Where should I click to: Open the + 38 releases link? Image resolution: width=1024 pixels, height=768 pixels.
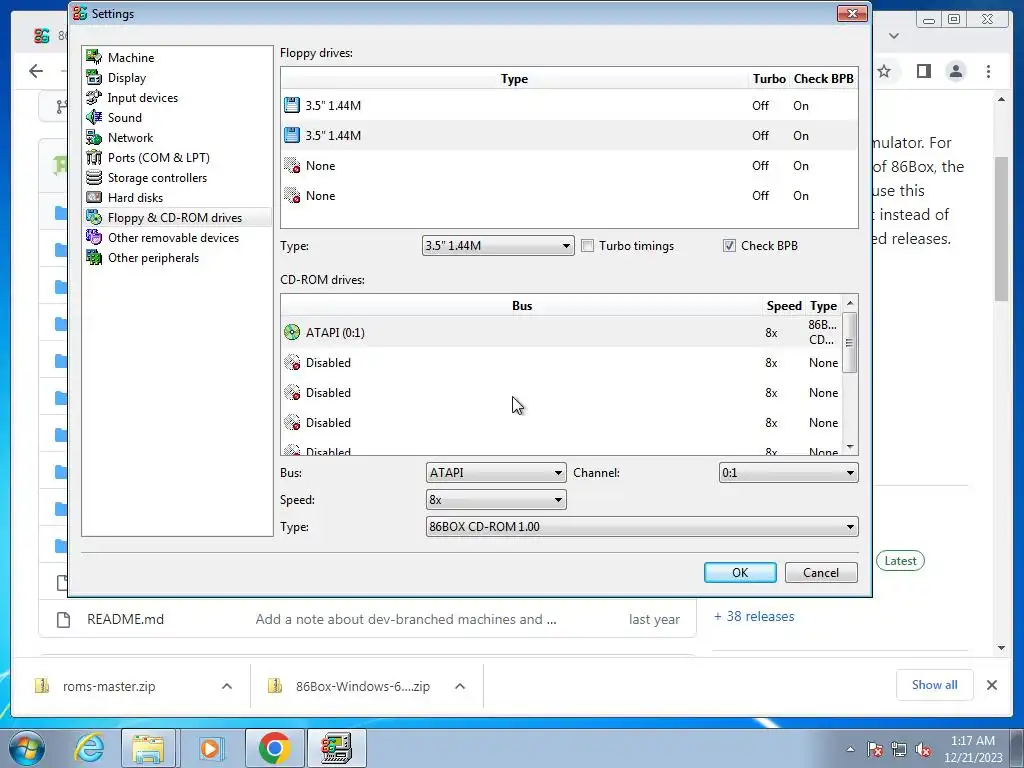pyautogui.click(x=754, y=616)
